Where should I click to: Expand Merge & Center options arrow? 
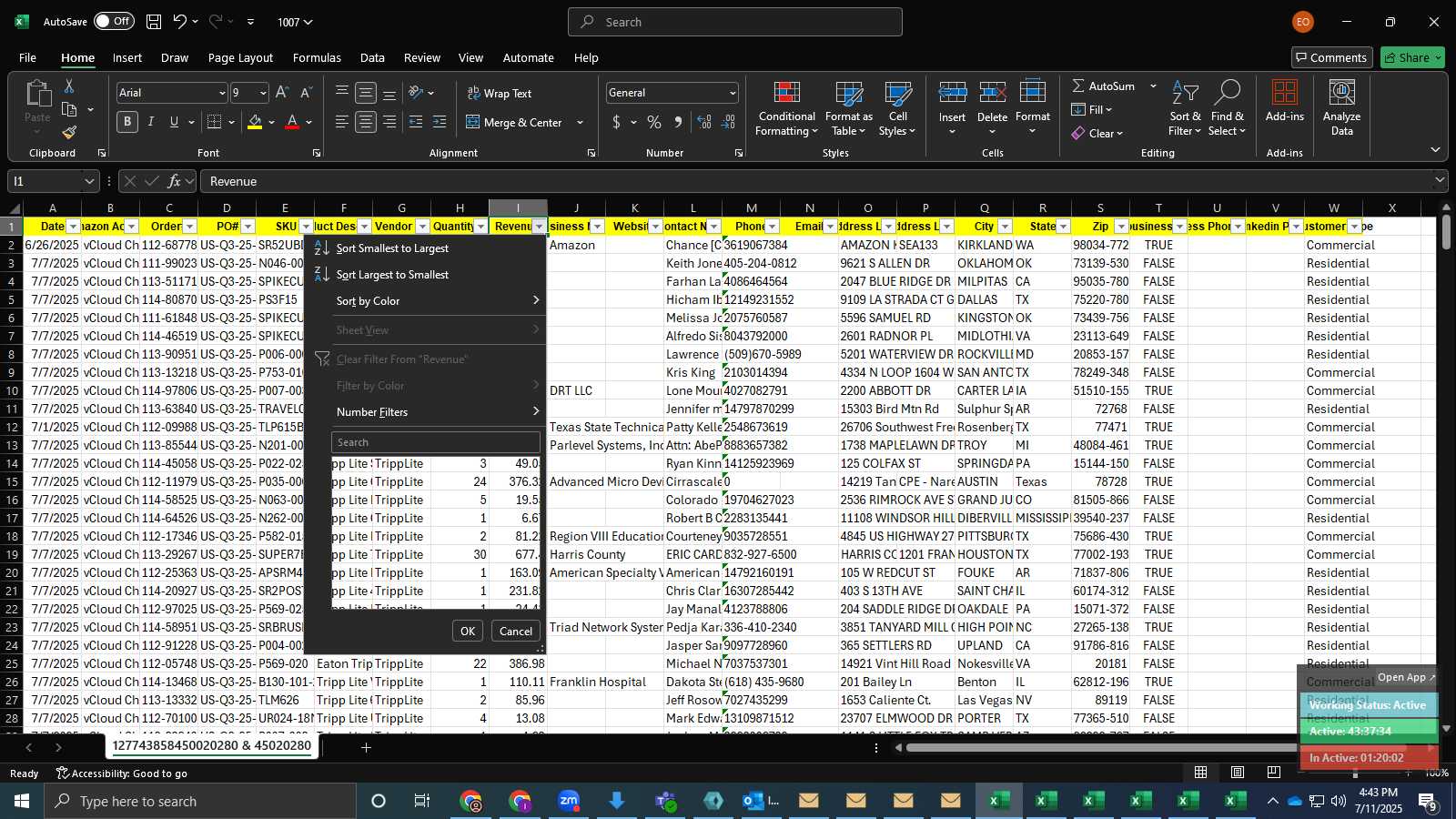pos(580,123)
